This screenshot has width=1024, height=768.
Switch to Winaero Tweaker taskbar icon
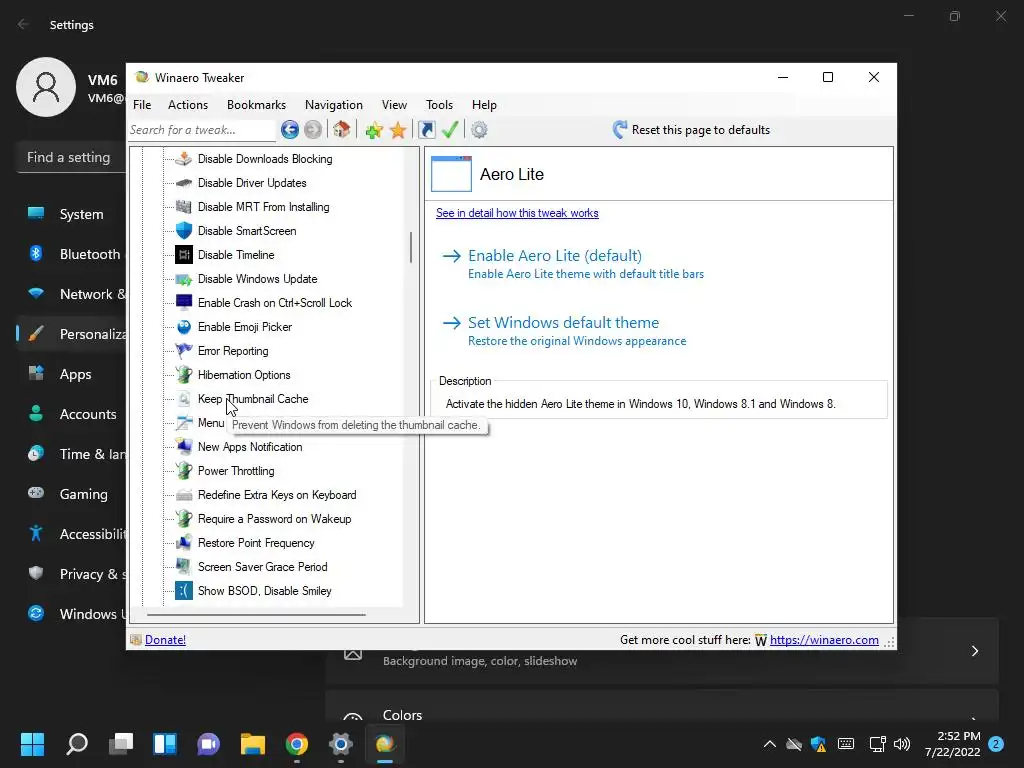pyautogui.click(x=385, y=744)
